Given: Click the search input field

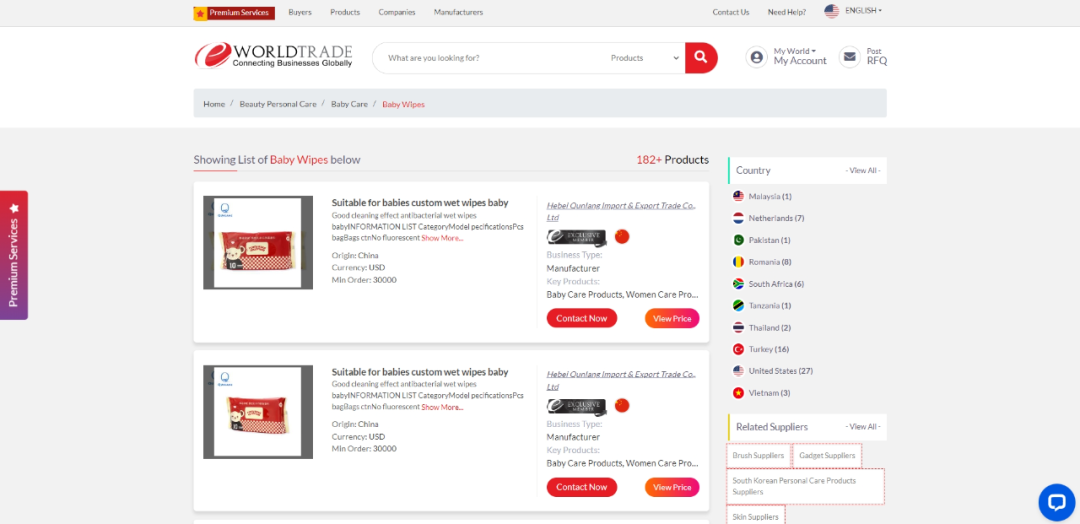Looking at the screenshot, I should pos(490,58).
